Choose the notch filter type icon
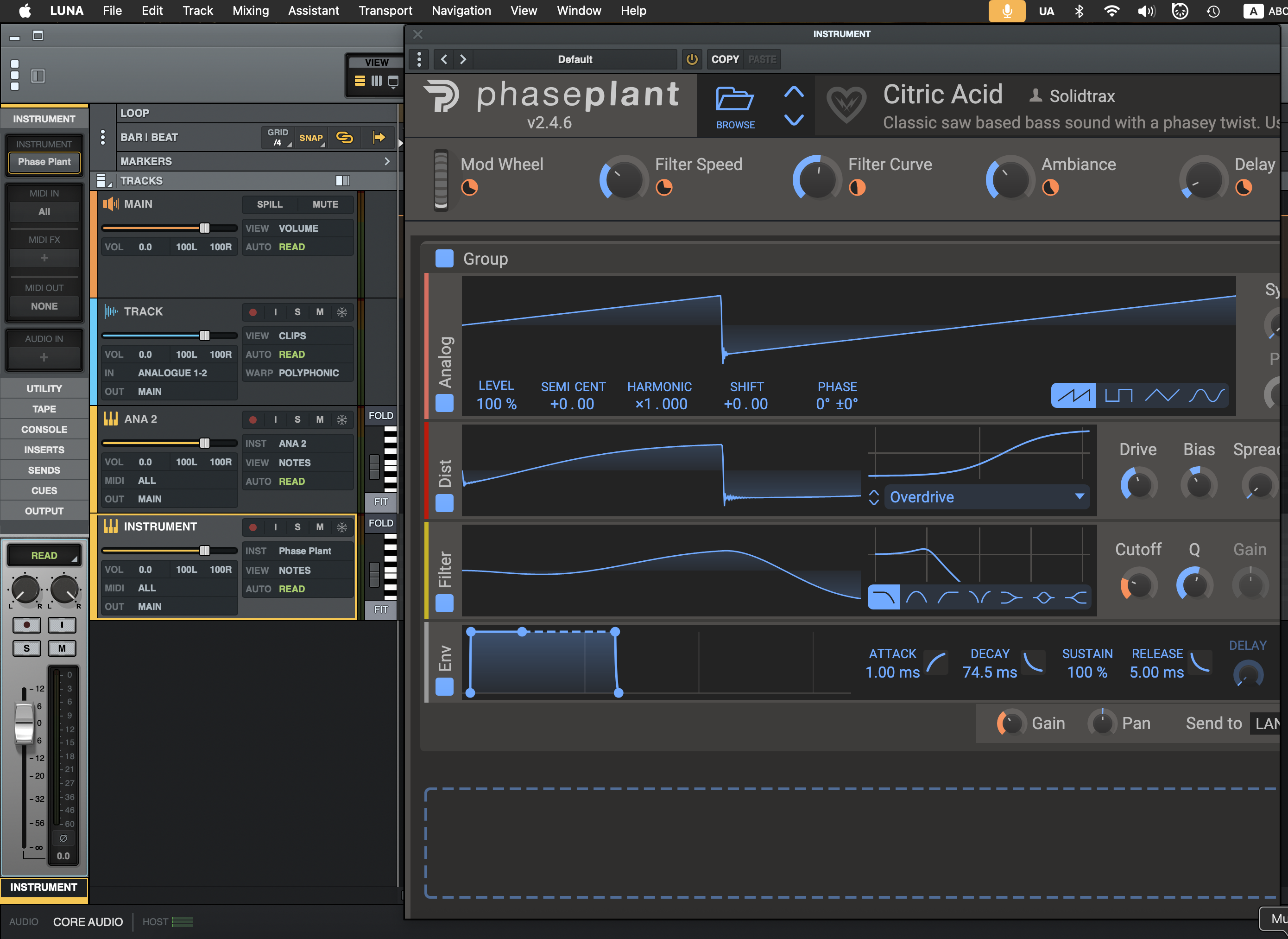 point(979,597)
